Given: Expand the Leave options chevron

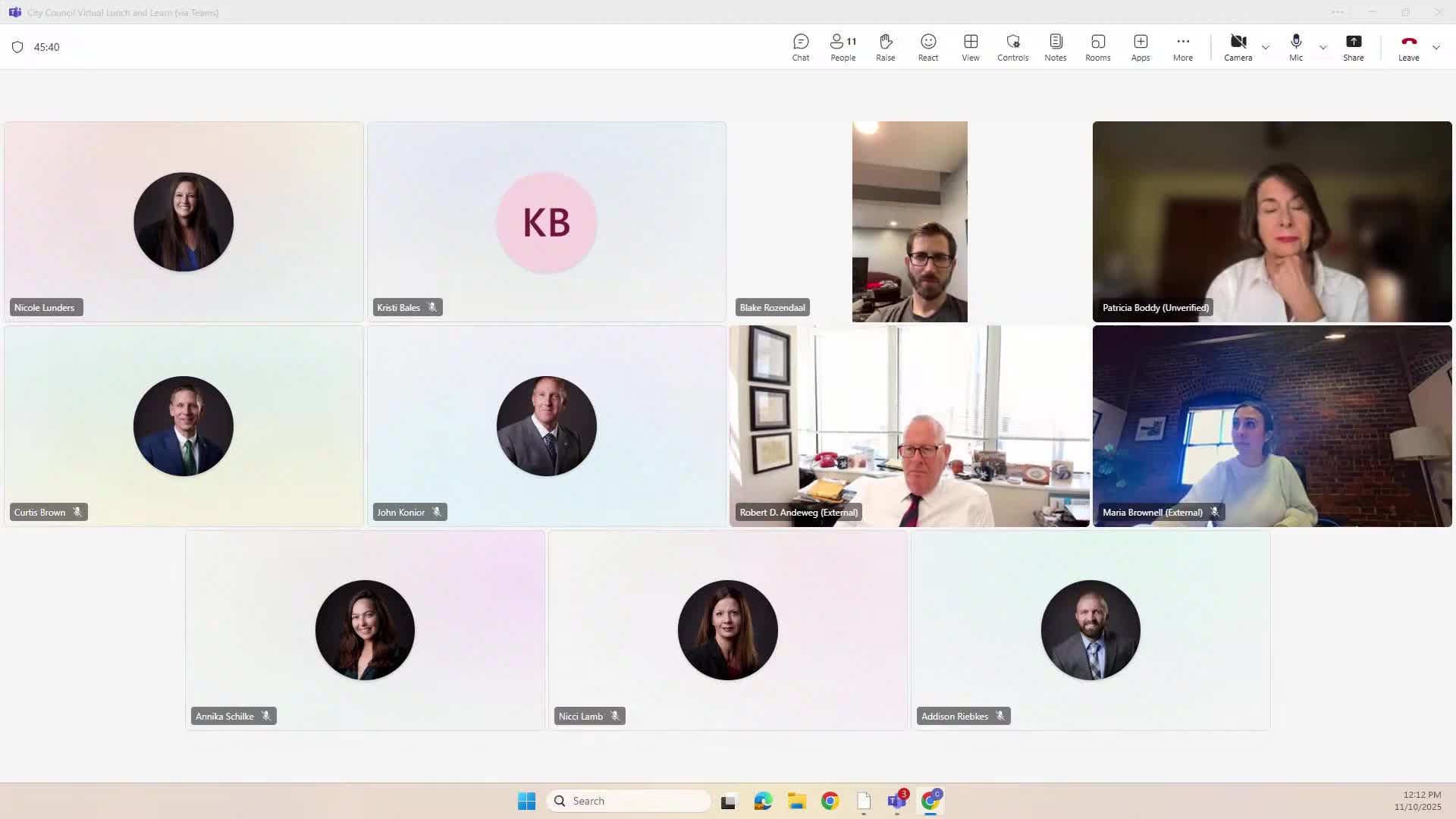Looking at the screenshot, I should click(x=1436, y=48).
